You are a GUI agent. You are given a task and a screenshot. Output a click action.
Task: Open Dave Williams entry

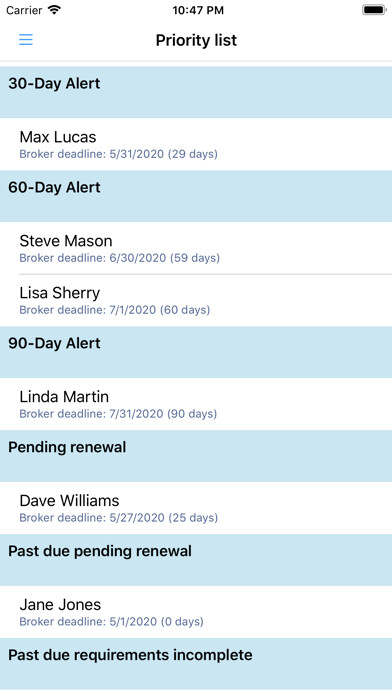[196, 508]
